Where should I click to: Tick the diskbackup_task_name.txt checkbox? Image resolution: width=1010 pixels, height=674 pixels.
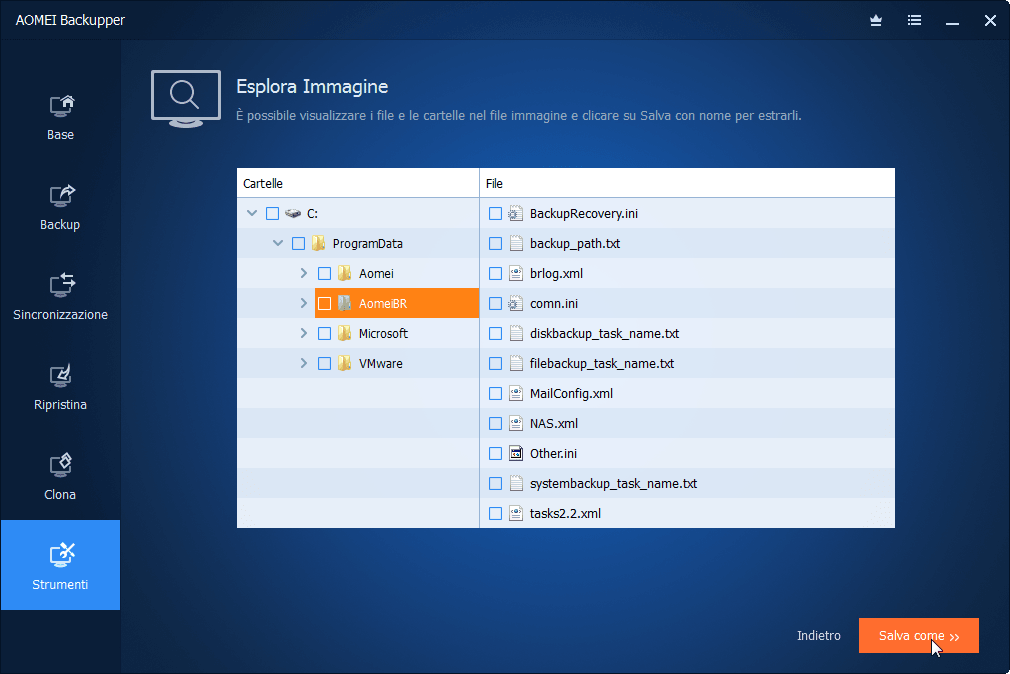(495, 333)
